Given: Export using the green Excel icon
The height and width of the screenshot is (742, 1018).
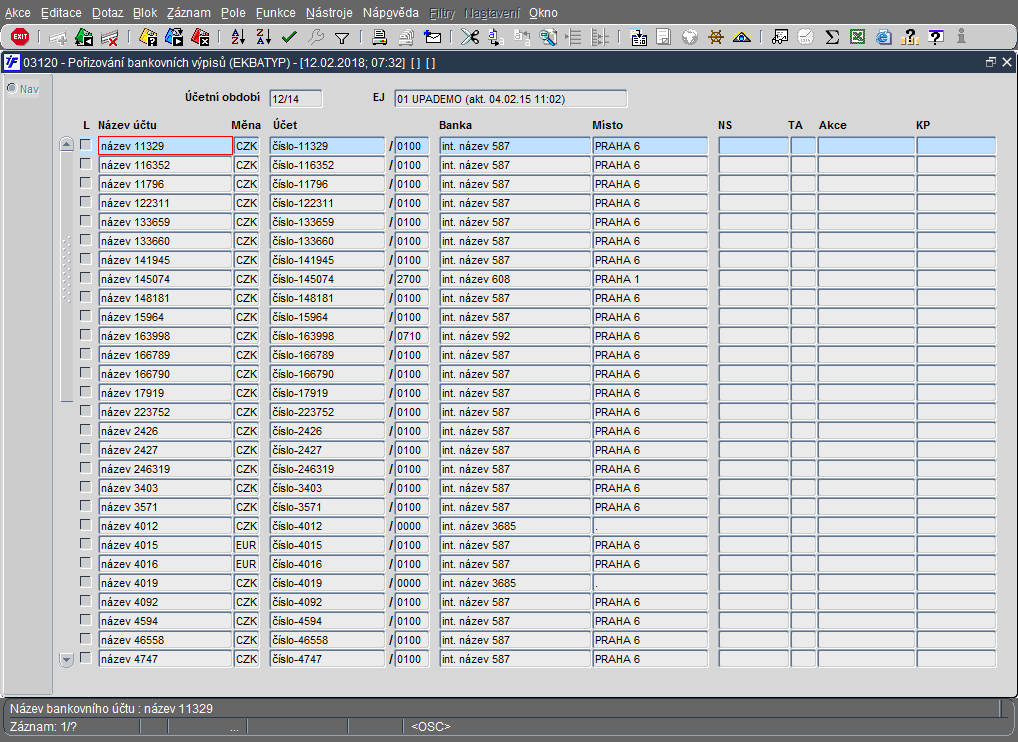Looking at the screenshot, I should 857,37.
